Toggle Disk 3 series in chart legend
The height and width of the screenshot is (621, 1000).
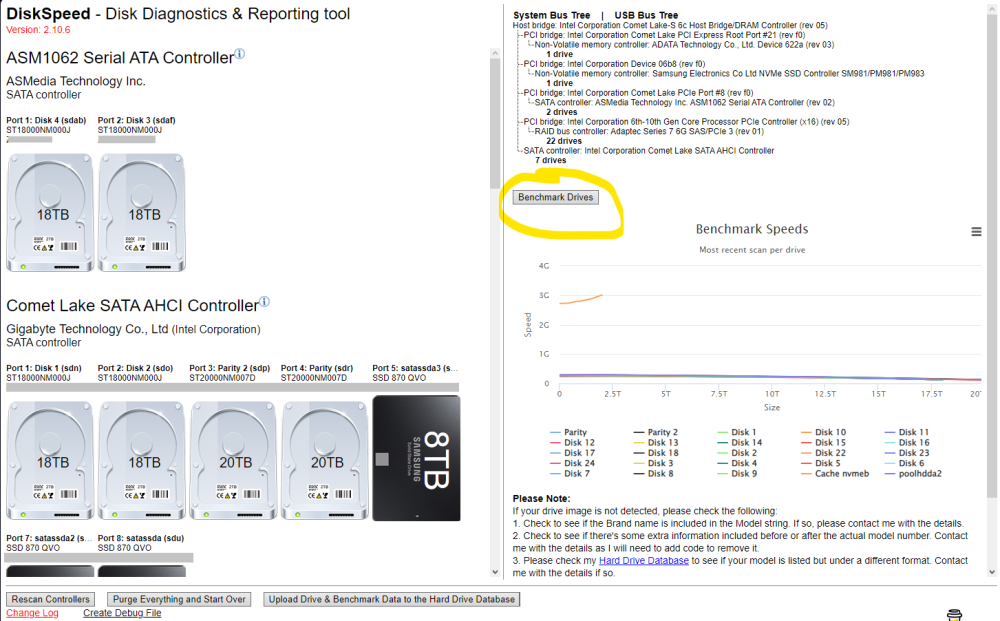pos(653,464)
